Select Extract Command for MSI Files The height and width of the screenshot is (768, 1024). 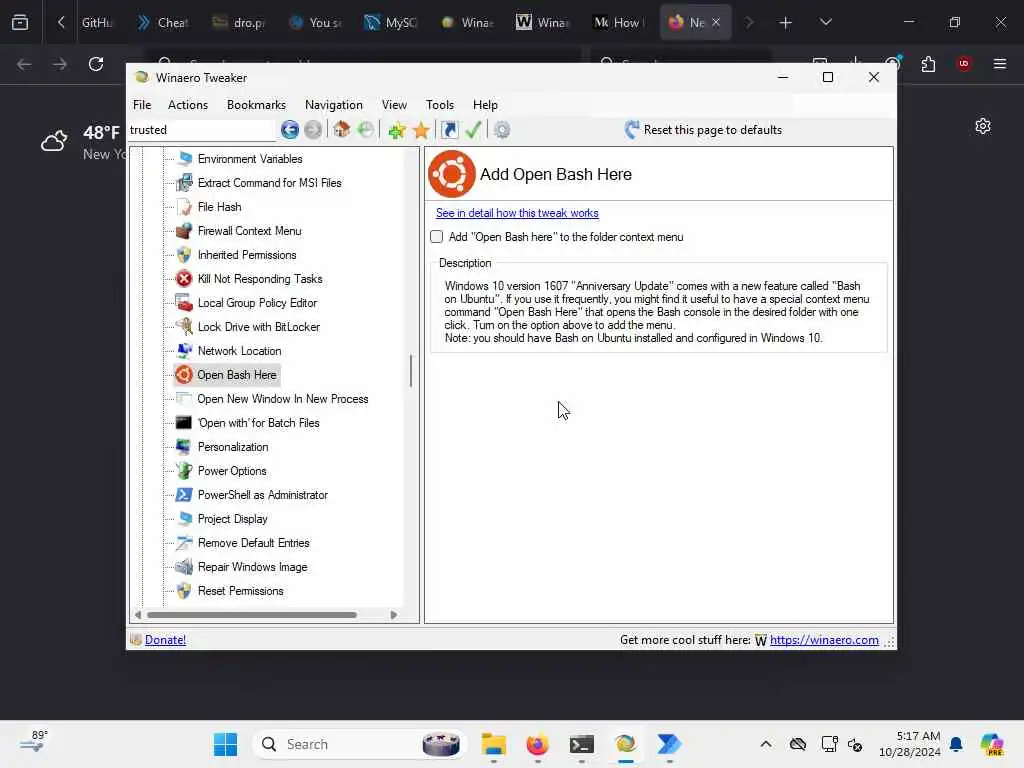269,183
